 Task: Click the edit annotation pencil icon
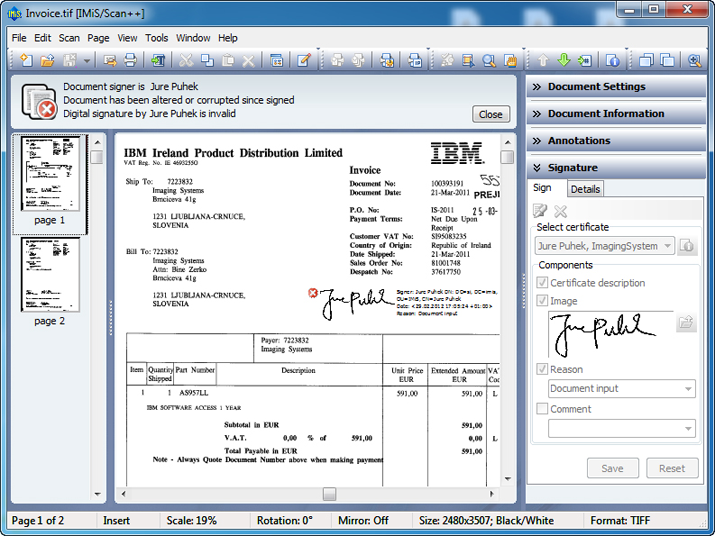pyautogui.click(x=304, y=60)
